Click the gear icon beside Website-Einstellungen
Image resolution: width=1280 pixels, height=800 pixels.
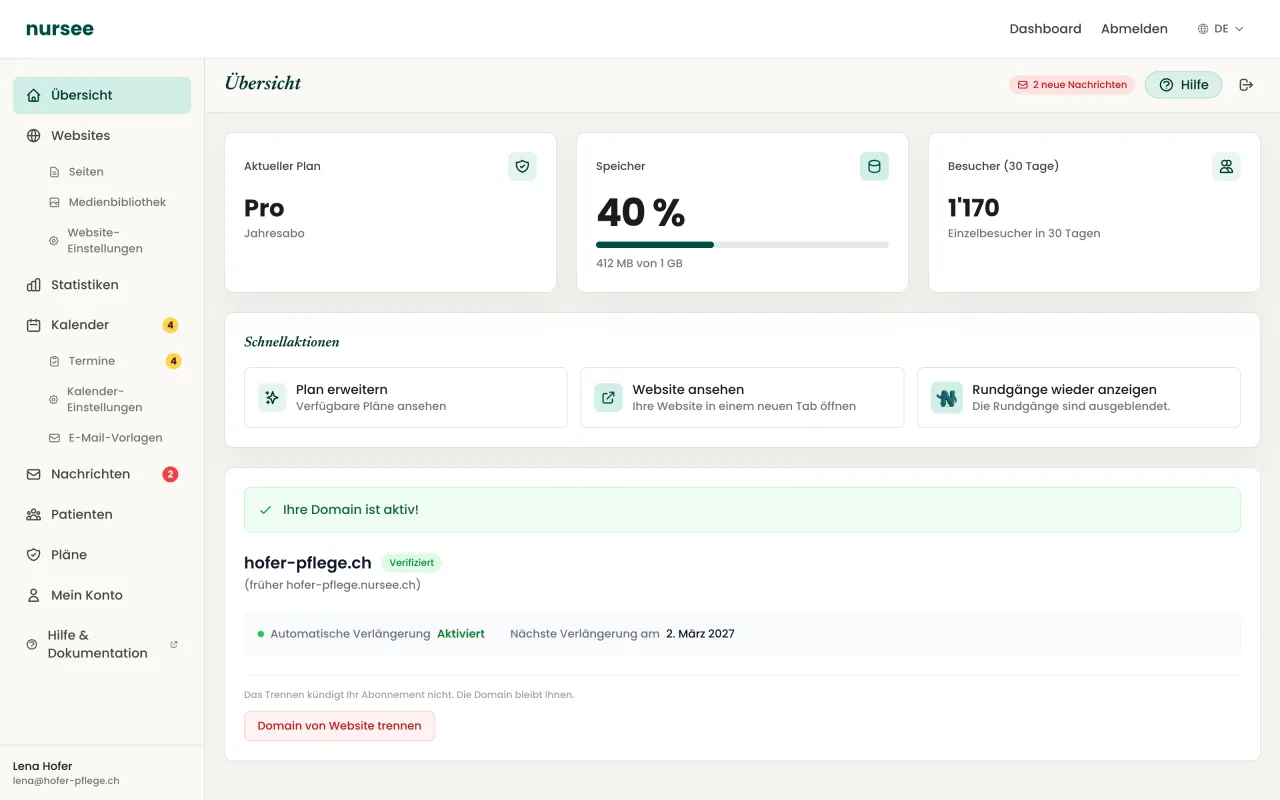54,241
